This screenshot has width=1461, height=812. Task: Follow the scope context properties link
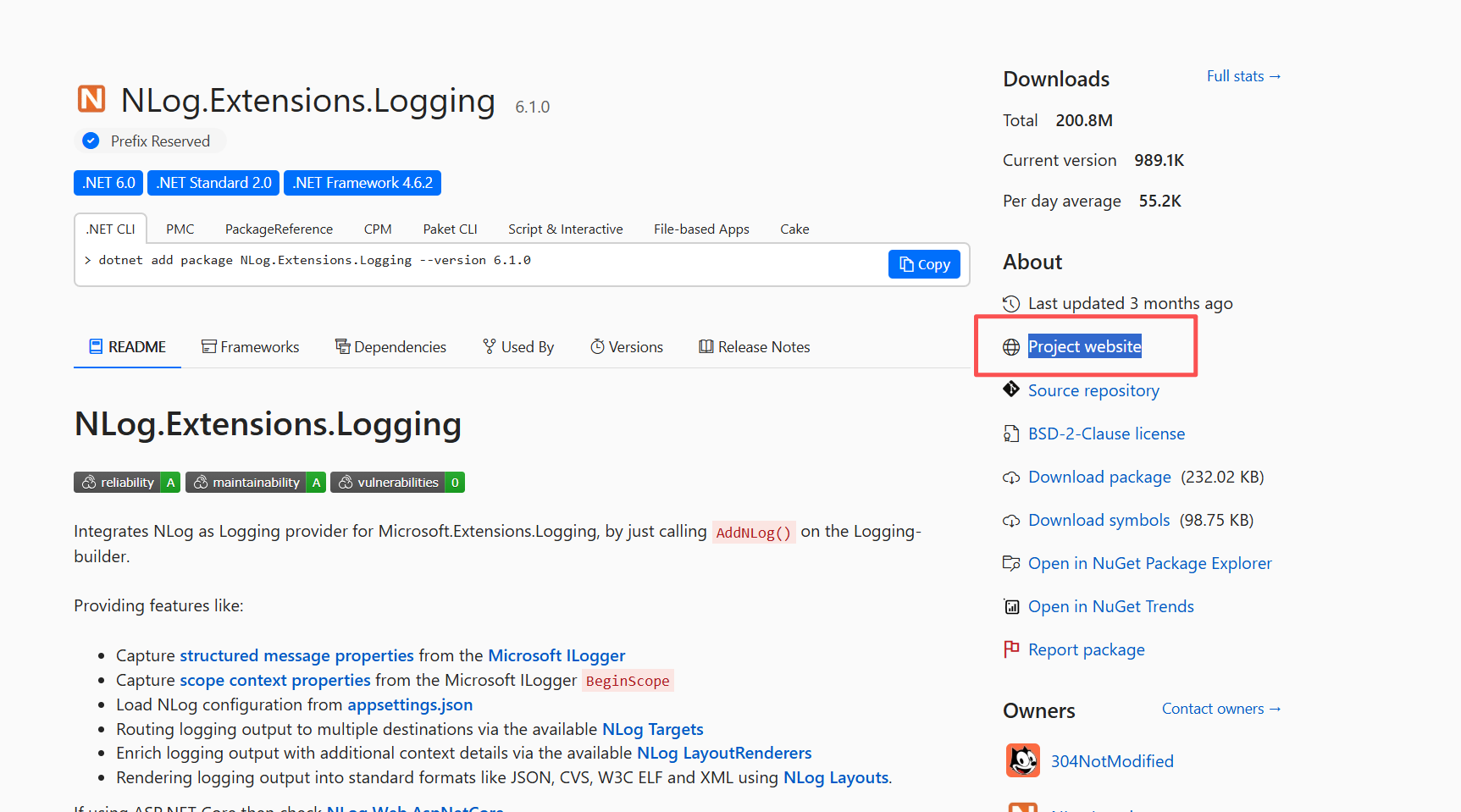[x=275, y=680]
